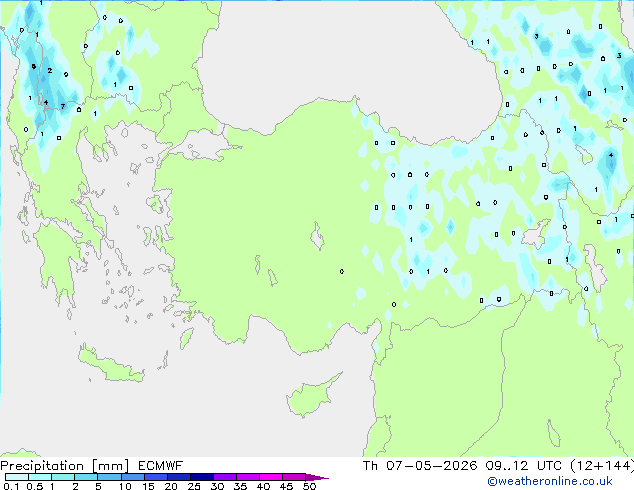Screen dimensions: 634x490
Task: Click the legend label '35'
Action: 240,486
